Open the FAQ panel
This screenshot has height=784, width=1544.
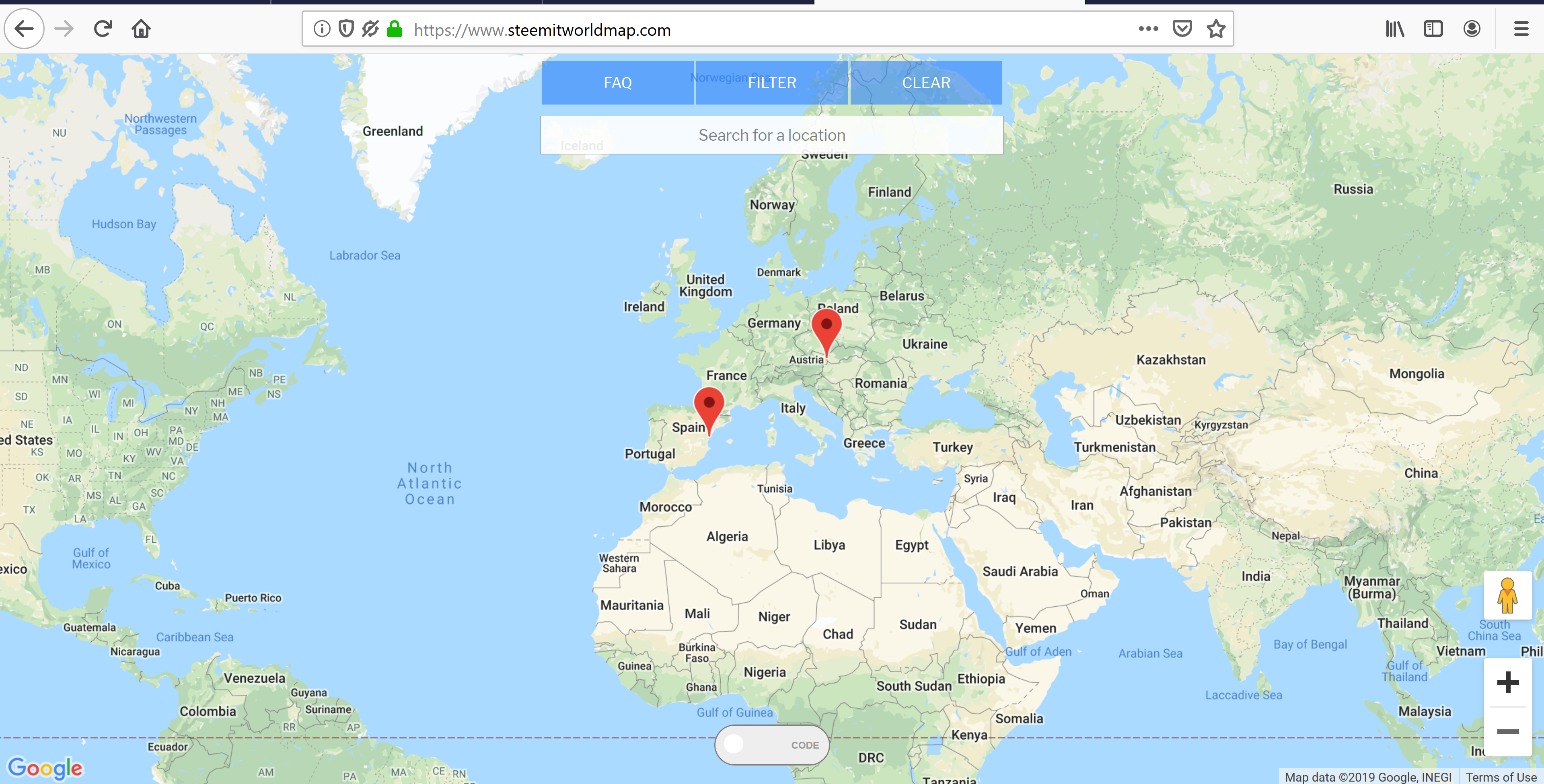click(x=618, y=83)
